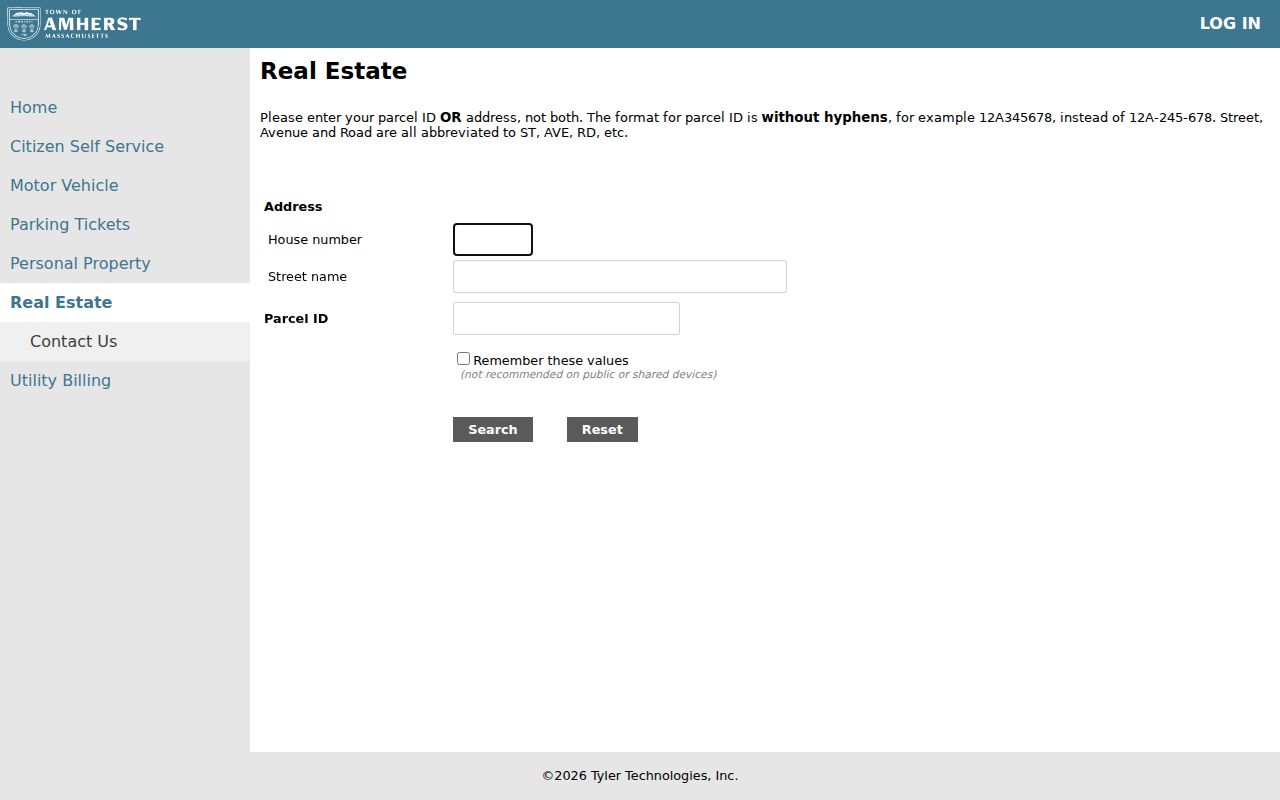The height and width of the screenshot is (800, 1280).
Task: Click the 'Street name' label
Action: click(x=307, y=277)
